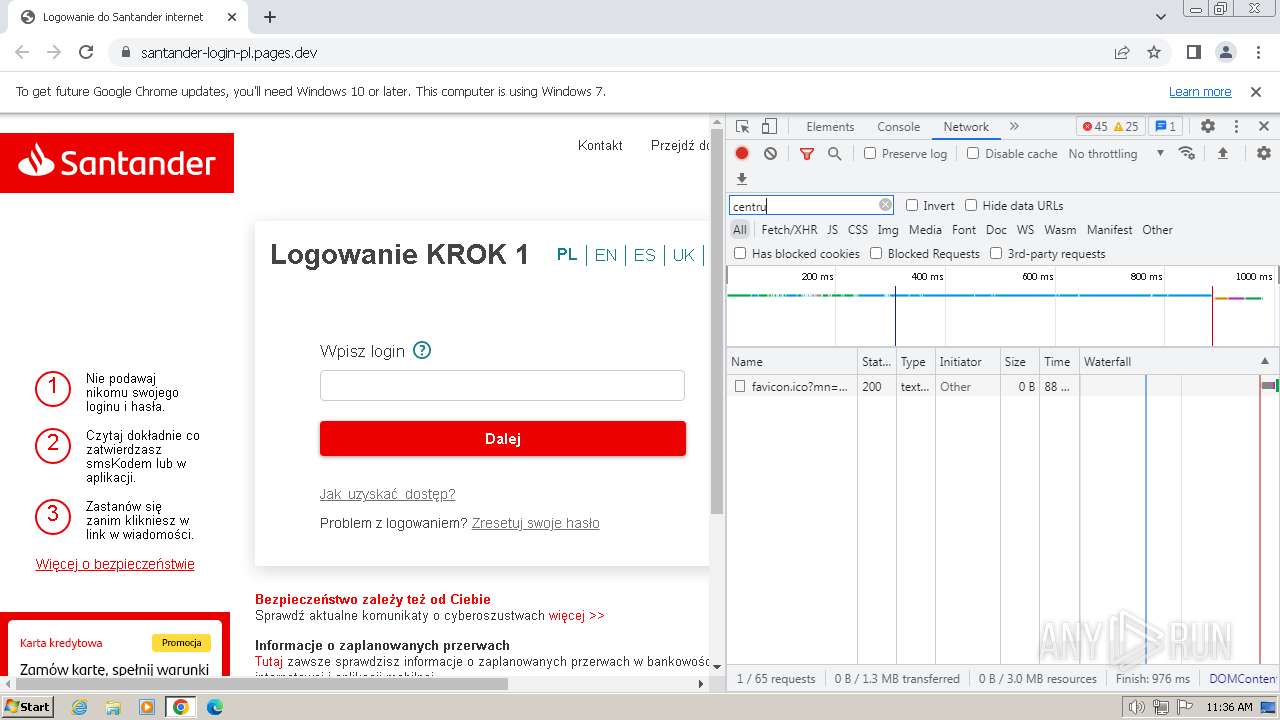Image resolution: width=1280 pixels, height=720 pixels.
Task: Open login help question mark icon
Action: point(422,350)
